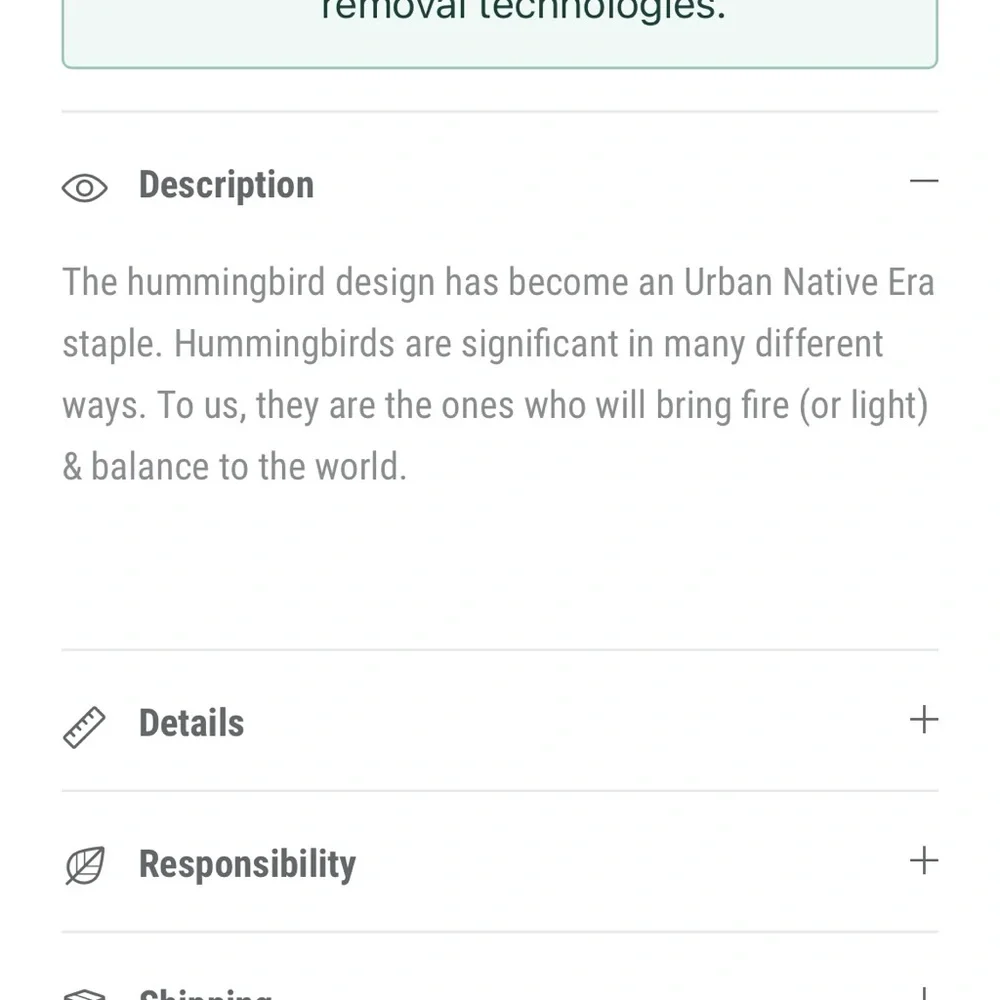Click "Hummingbirds are significant" sentence text
This screenshot has width=1000, height=1000.
[396, 344]
